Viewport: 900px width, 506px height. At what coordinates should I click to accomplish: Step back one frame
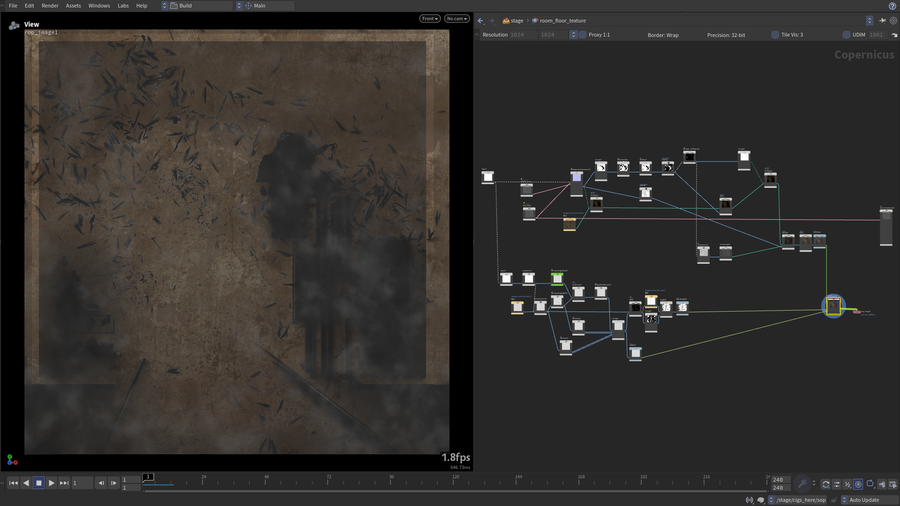(101, 483)
